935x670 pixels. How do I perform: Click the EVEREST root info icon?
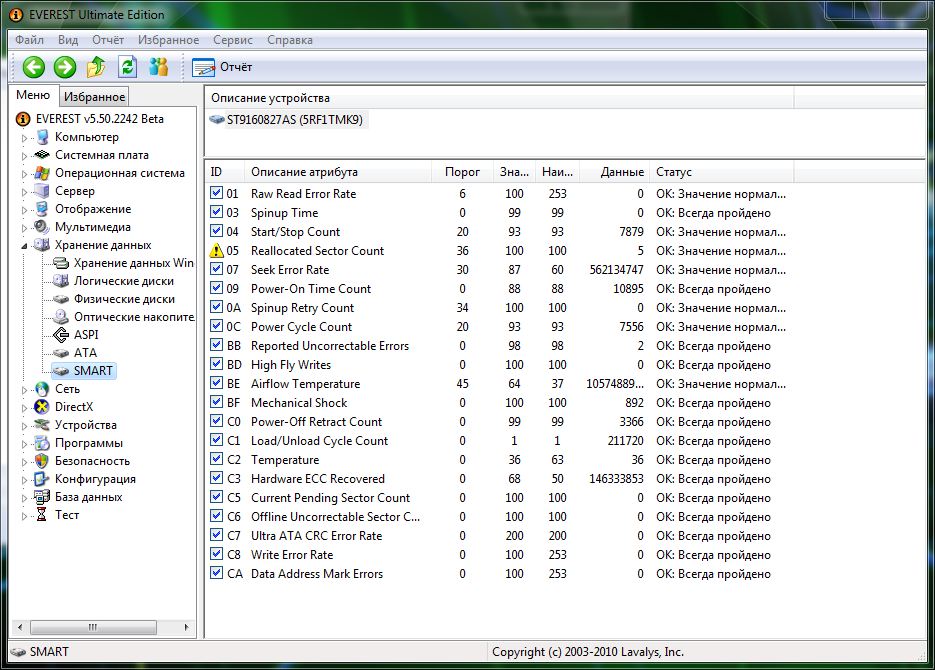coord(23,119)
